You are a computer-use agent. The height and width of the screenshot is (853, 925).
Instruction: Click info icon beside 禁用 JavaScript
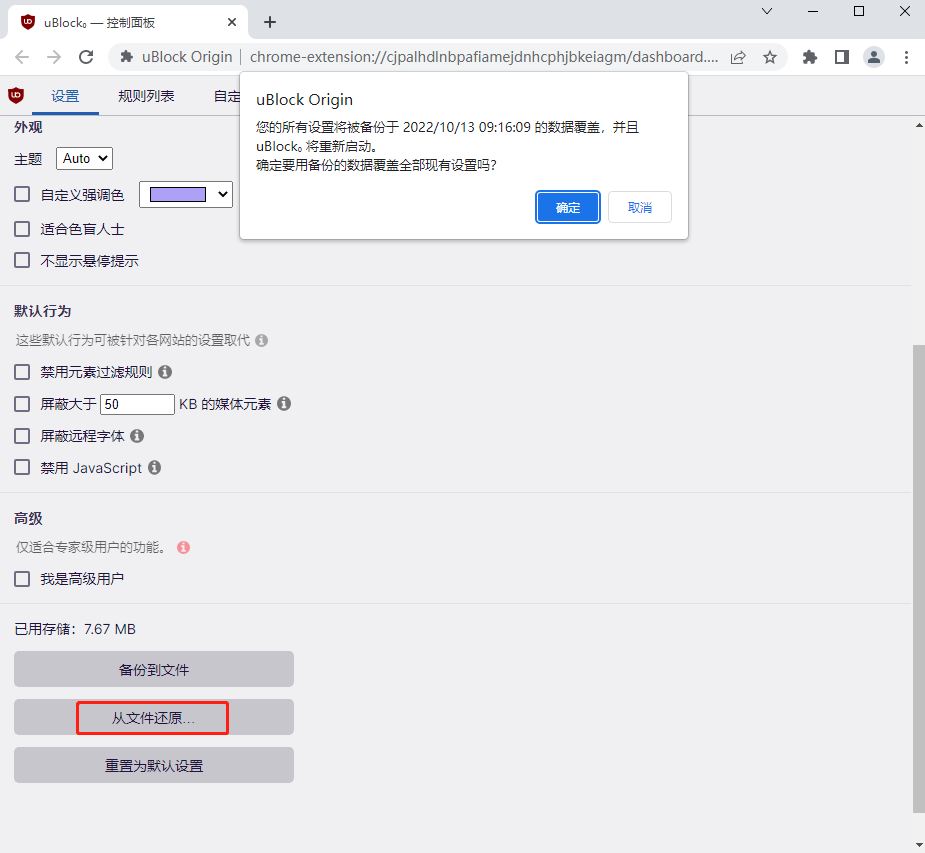(x=155, y=467)
